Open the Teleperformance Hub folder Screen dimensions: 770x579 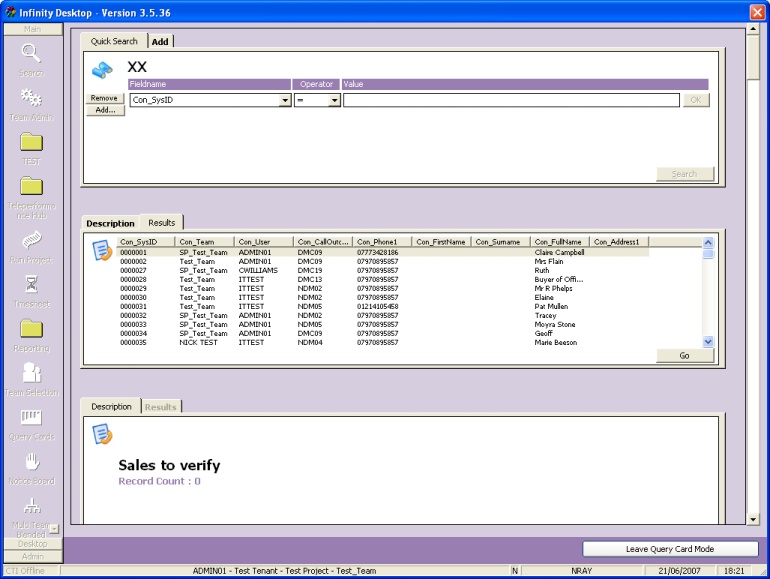[31, 186]
